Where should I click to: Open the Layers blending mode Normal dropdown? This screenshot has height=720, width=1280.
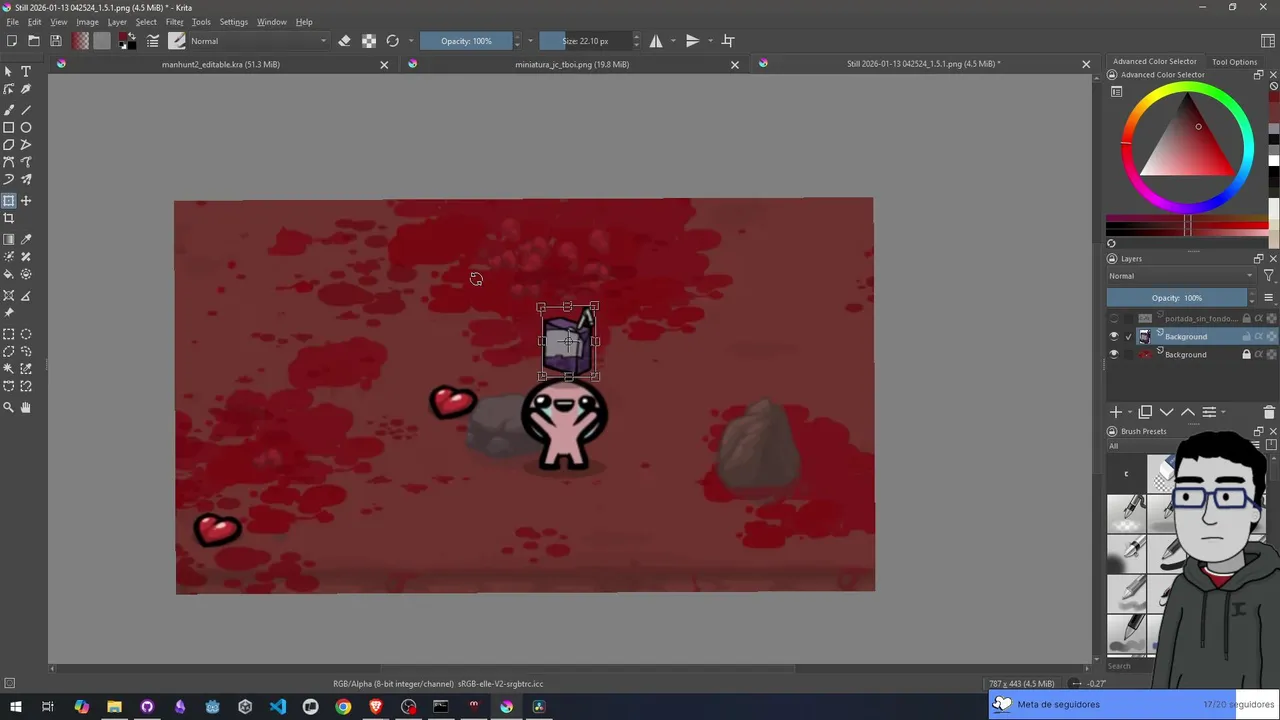tap(1181, 276)
